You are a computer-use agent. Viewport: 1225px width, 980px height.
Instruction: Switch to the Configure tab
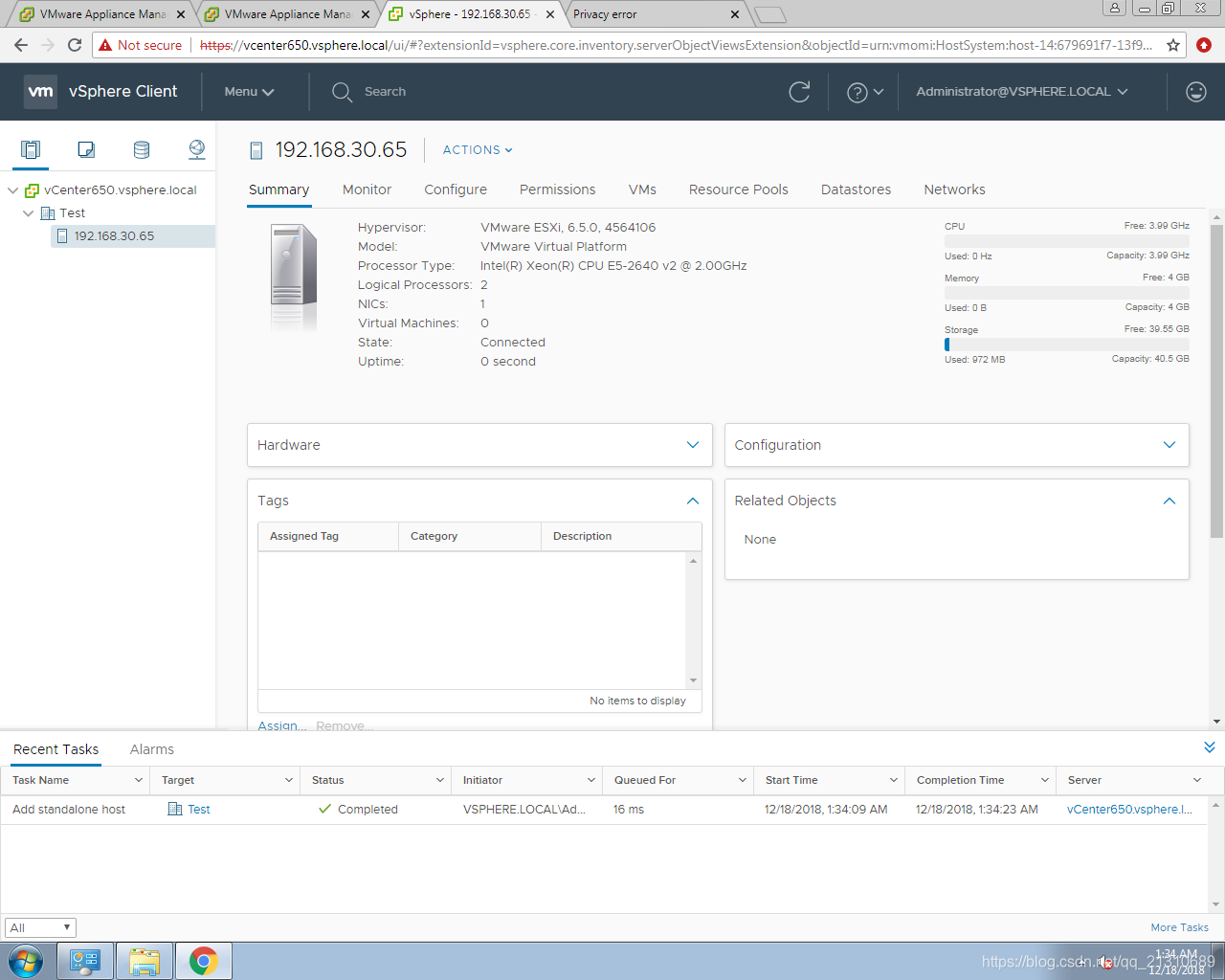456,189
